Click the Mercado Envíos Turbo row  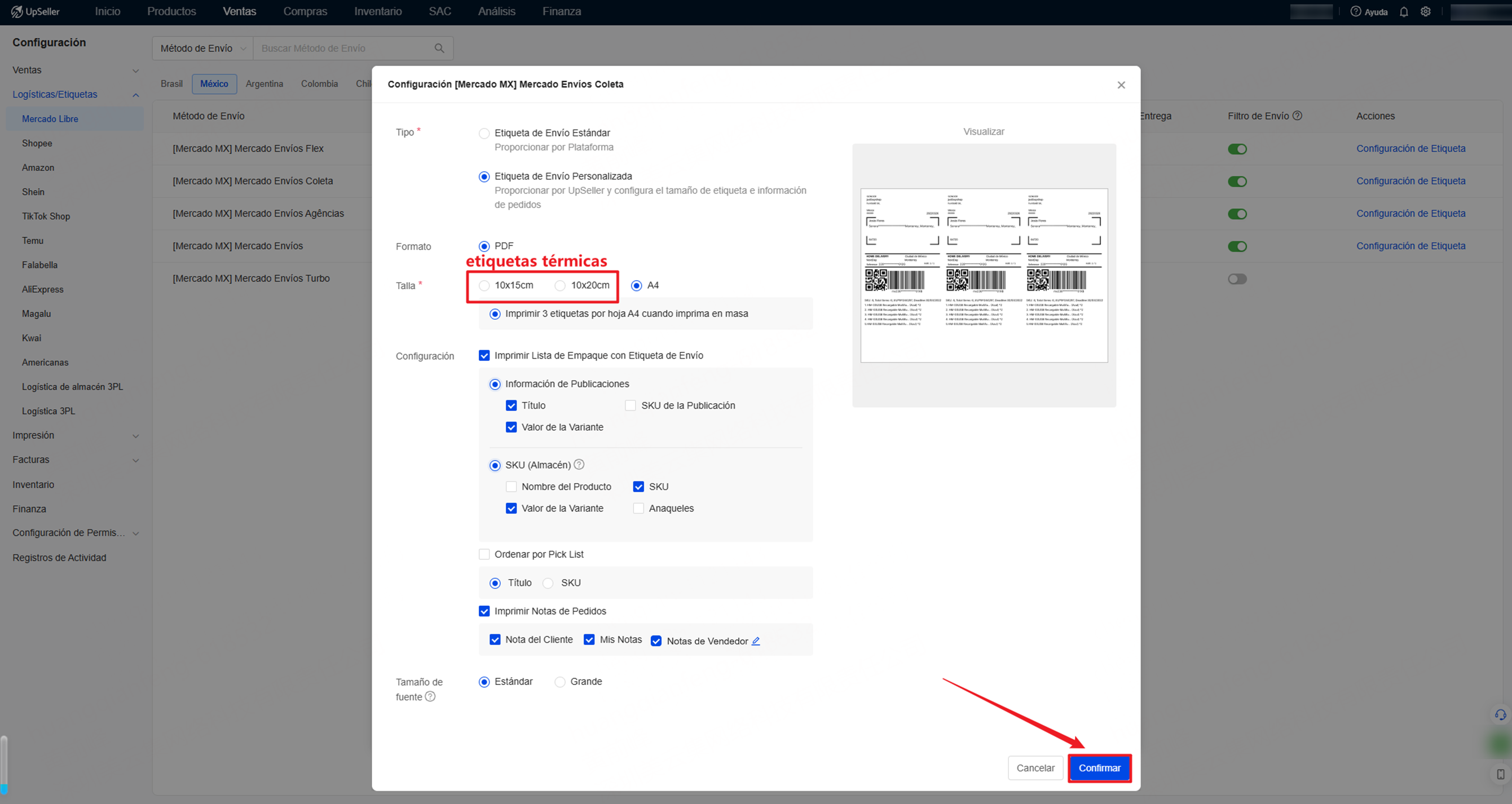251,278
